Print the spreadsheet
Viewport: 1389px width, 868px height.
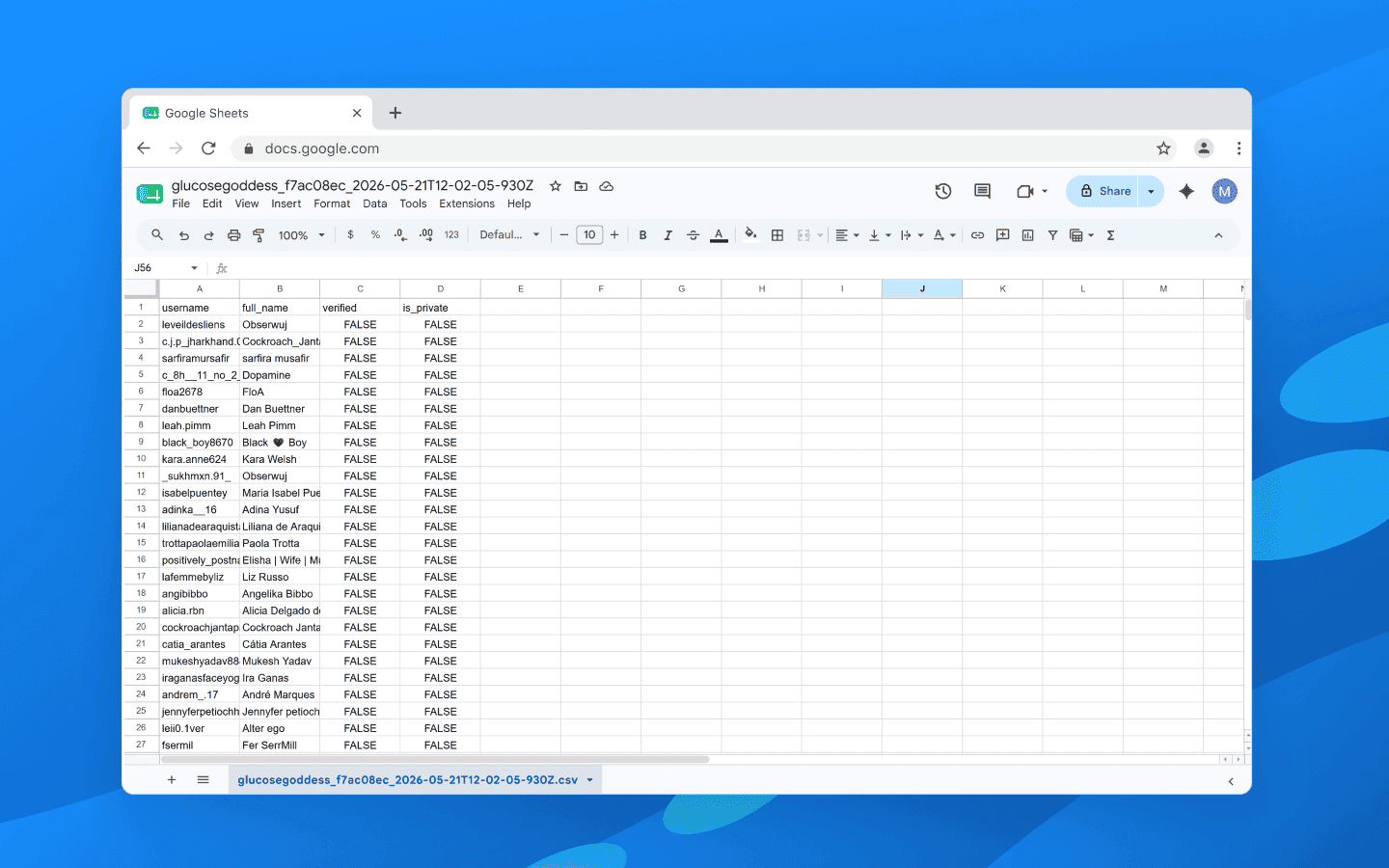(233, 235)
